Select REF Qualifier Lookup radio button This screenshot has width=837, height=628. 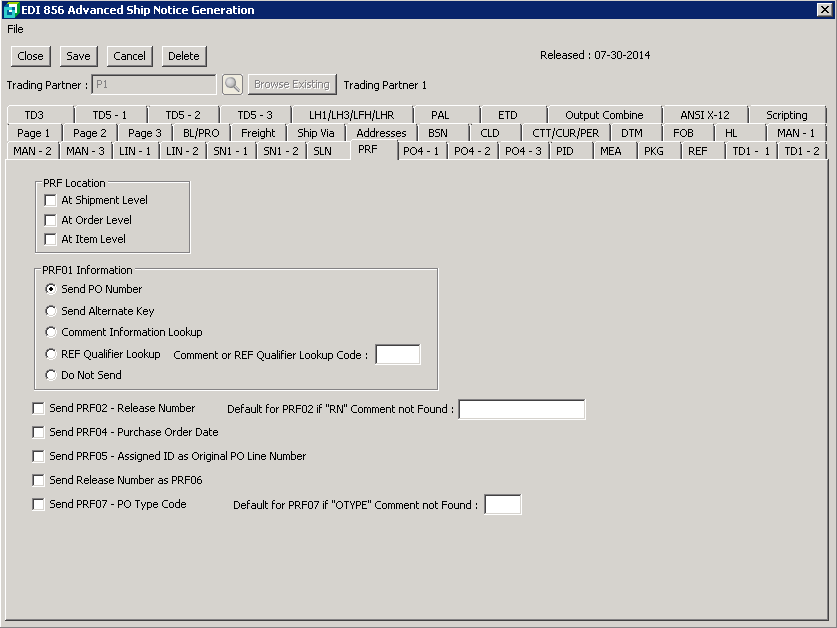point(51,354)
